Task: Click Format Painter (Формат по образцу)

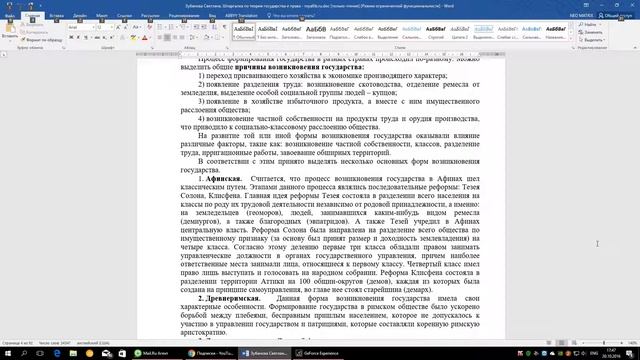Action: tap(41, 40)
